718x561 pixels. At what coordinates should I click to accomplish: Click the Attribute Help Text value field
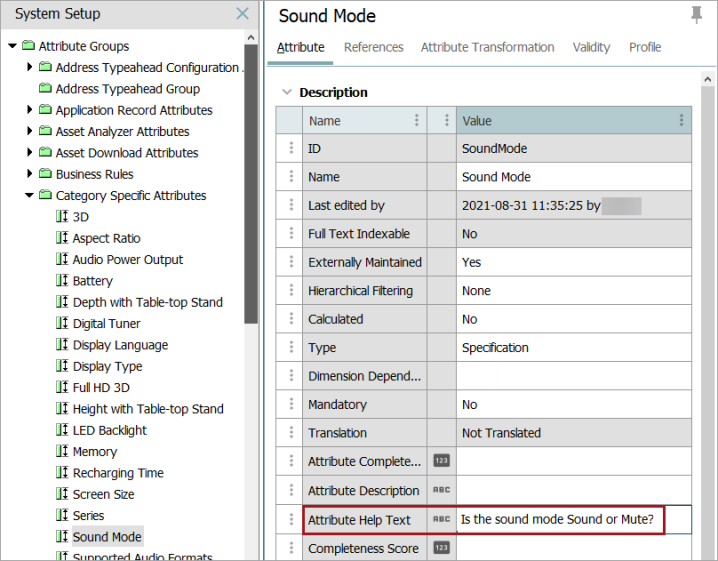click(574, 519)
